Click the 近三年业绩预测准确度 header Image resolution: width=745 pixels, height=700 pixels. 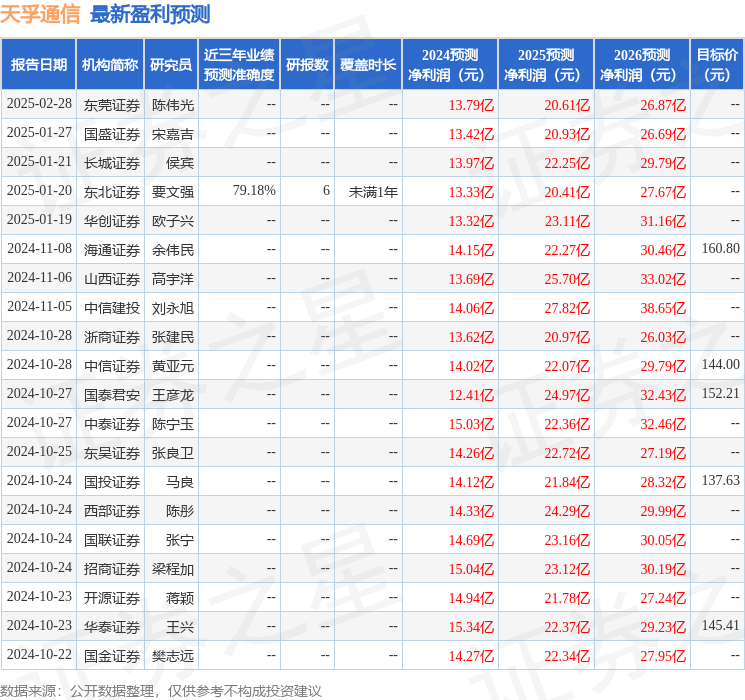tap(239, 65)
